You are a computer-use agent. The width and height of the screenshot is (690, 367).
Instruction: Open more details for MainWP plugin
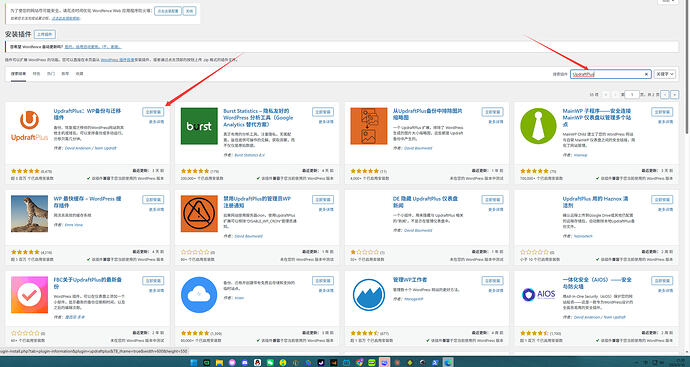[x=665, y=122]
